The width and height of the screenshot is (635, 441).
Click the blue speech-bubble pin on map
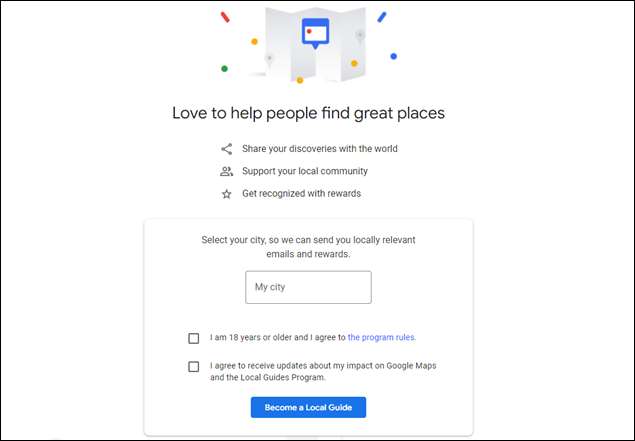(x=315, y=32)
